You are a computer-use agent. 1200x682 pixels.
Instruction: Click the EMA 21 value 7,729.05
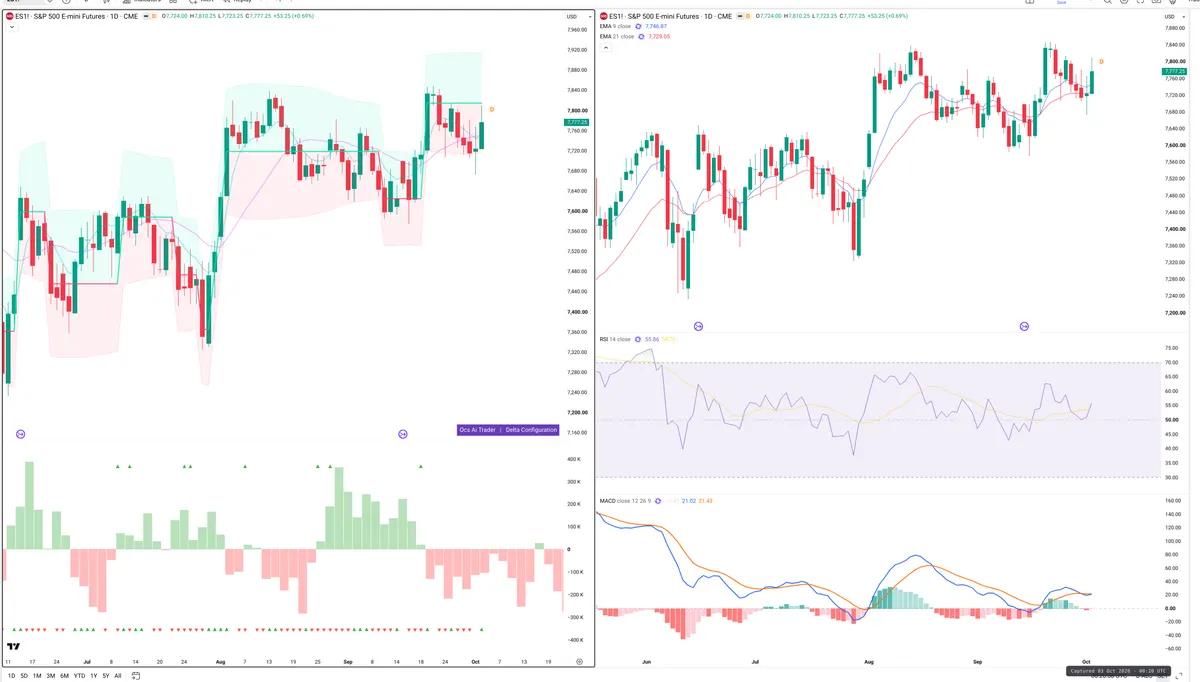(659, 37)
